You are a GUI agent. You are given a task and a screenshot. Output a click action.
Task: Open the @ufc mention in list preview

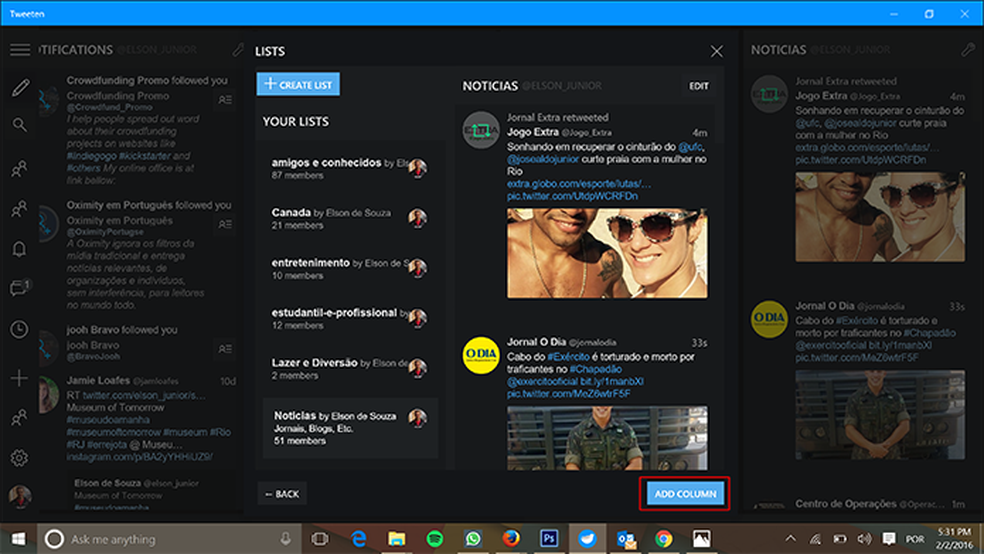pyautogui.click(x=690, y=147)
